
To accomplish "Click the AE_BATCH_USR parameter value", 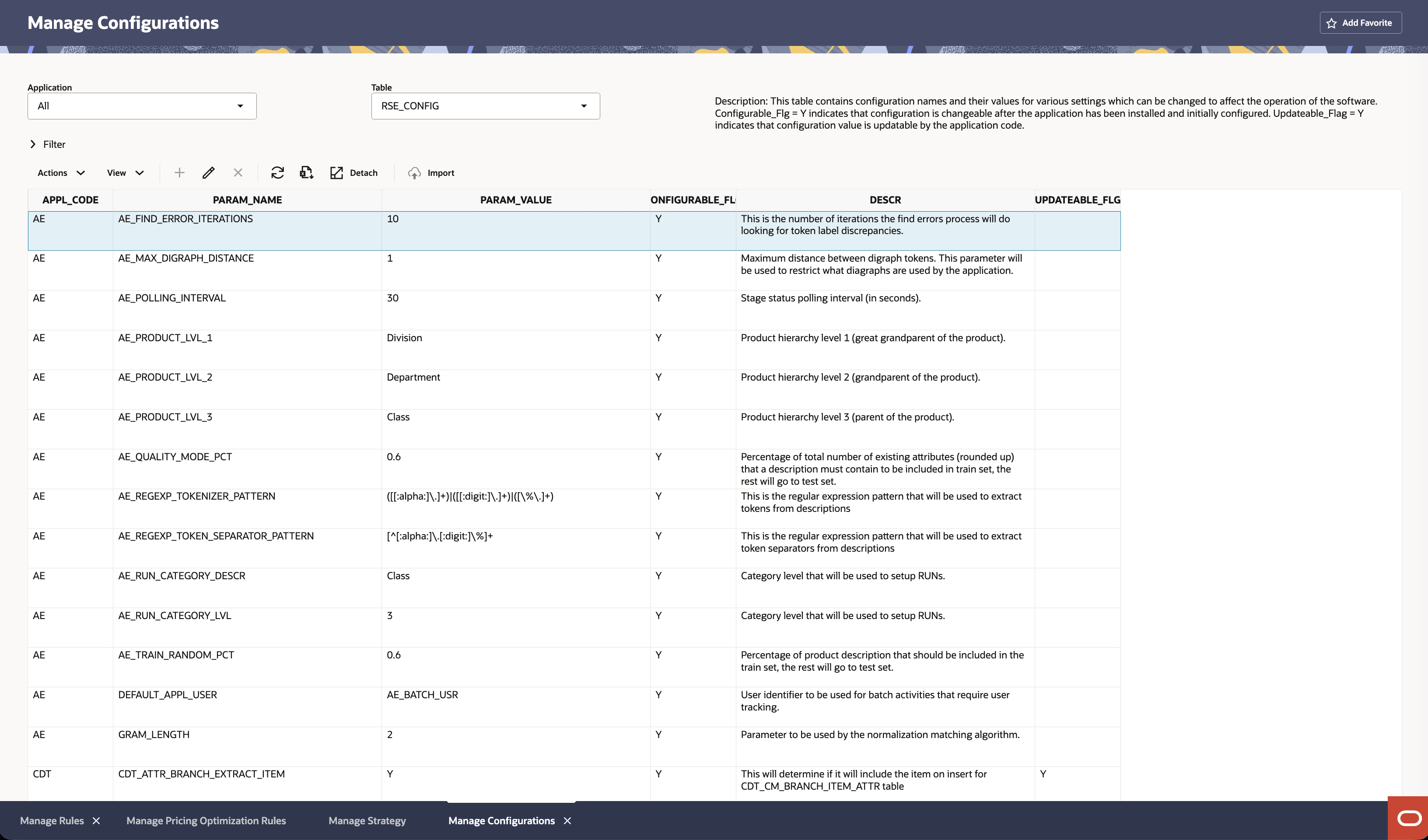I will 422,695.
